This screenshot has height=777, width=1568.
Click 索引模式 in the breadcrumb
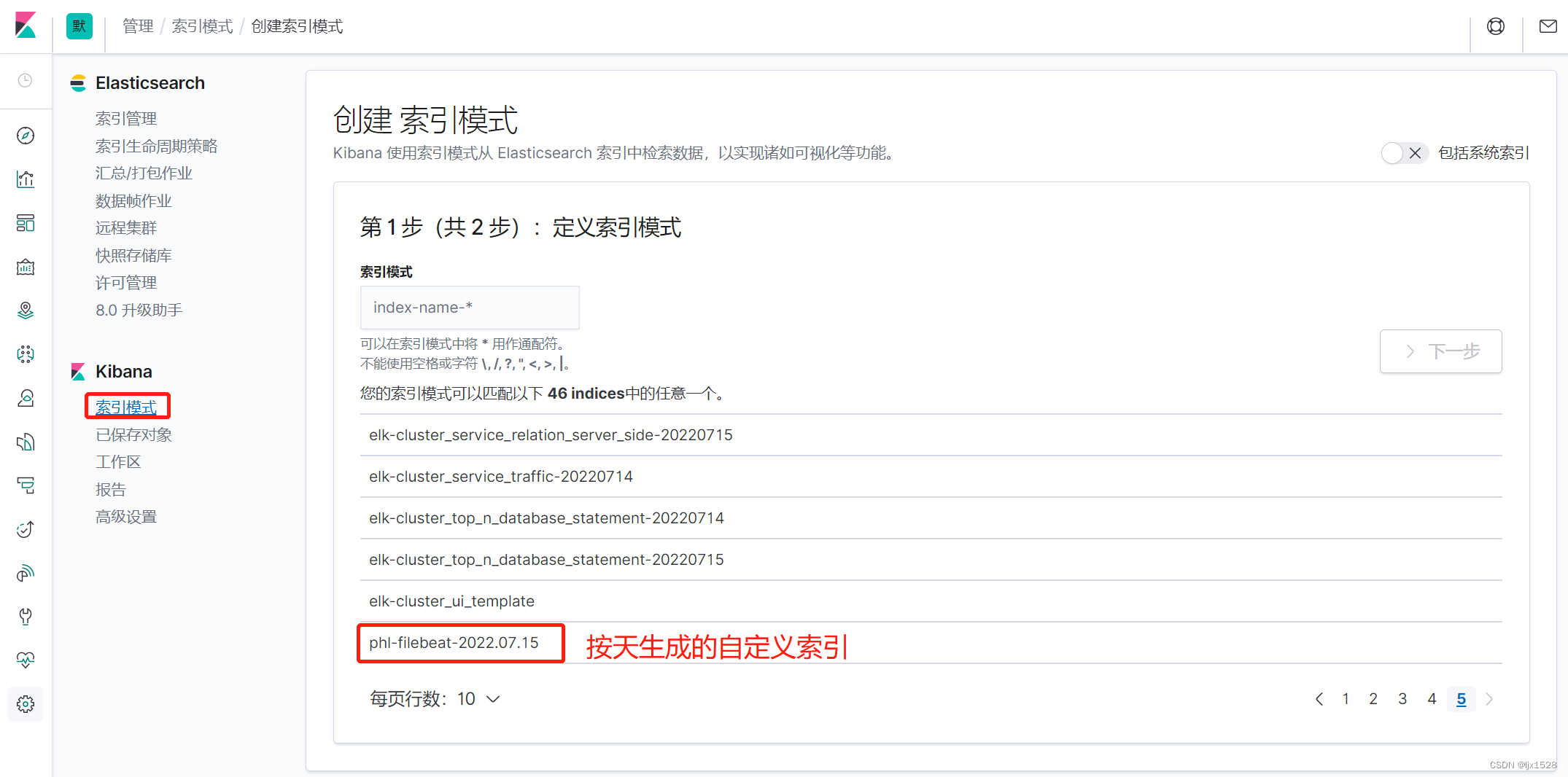[202, 26]
